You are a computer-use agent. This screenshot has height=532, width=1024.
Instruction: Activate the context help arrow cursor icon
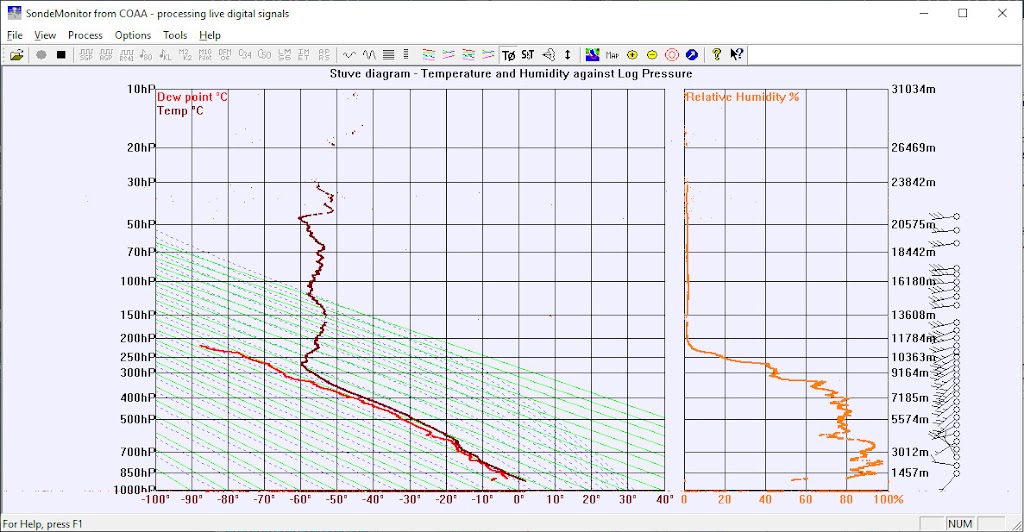736,55
